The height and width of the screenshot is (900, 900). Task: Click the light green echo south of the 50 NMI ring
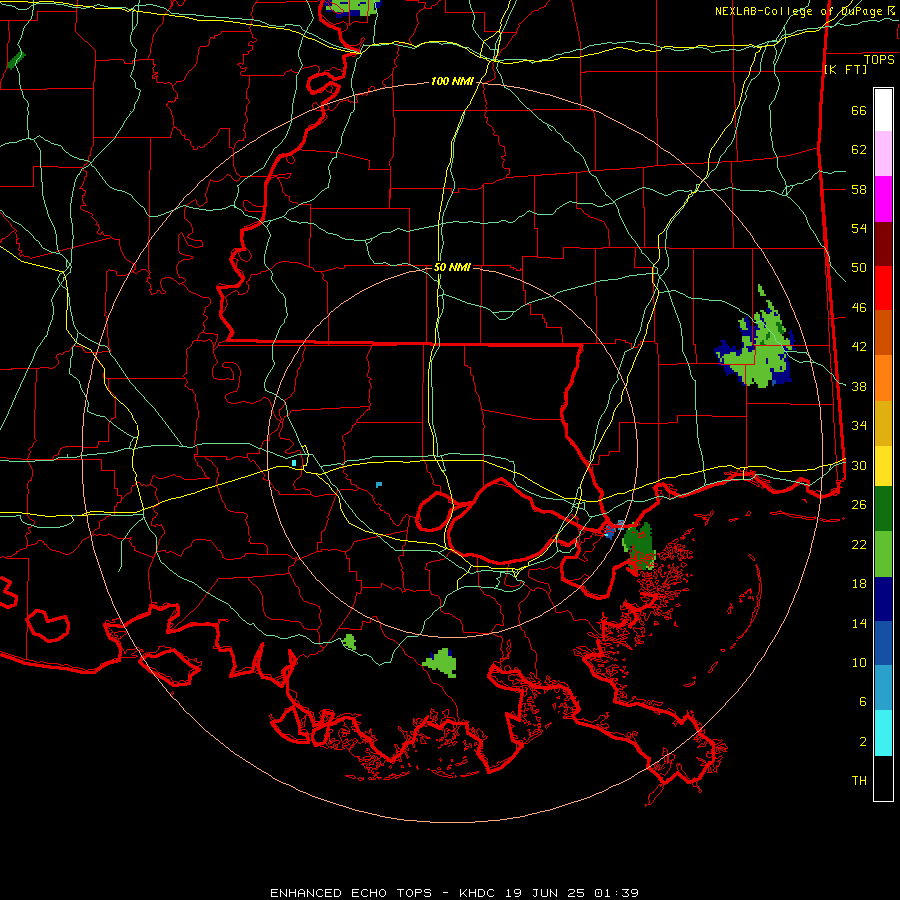pyautogui.click(x=441, y=662)
